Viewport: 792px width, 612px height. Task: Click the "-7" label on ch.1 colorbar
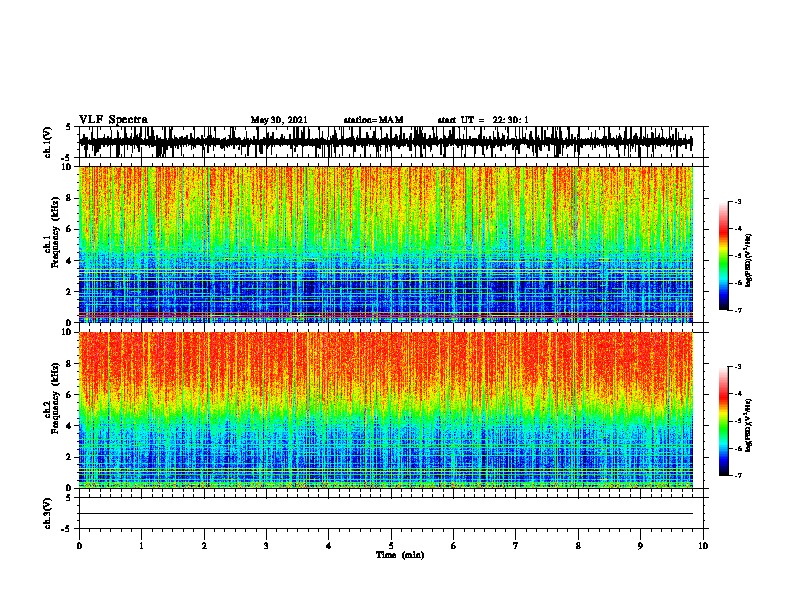click(x=738, y=310)
